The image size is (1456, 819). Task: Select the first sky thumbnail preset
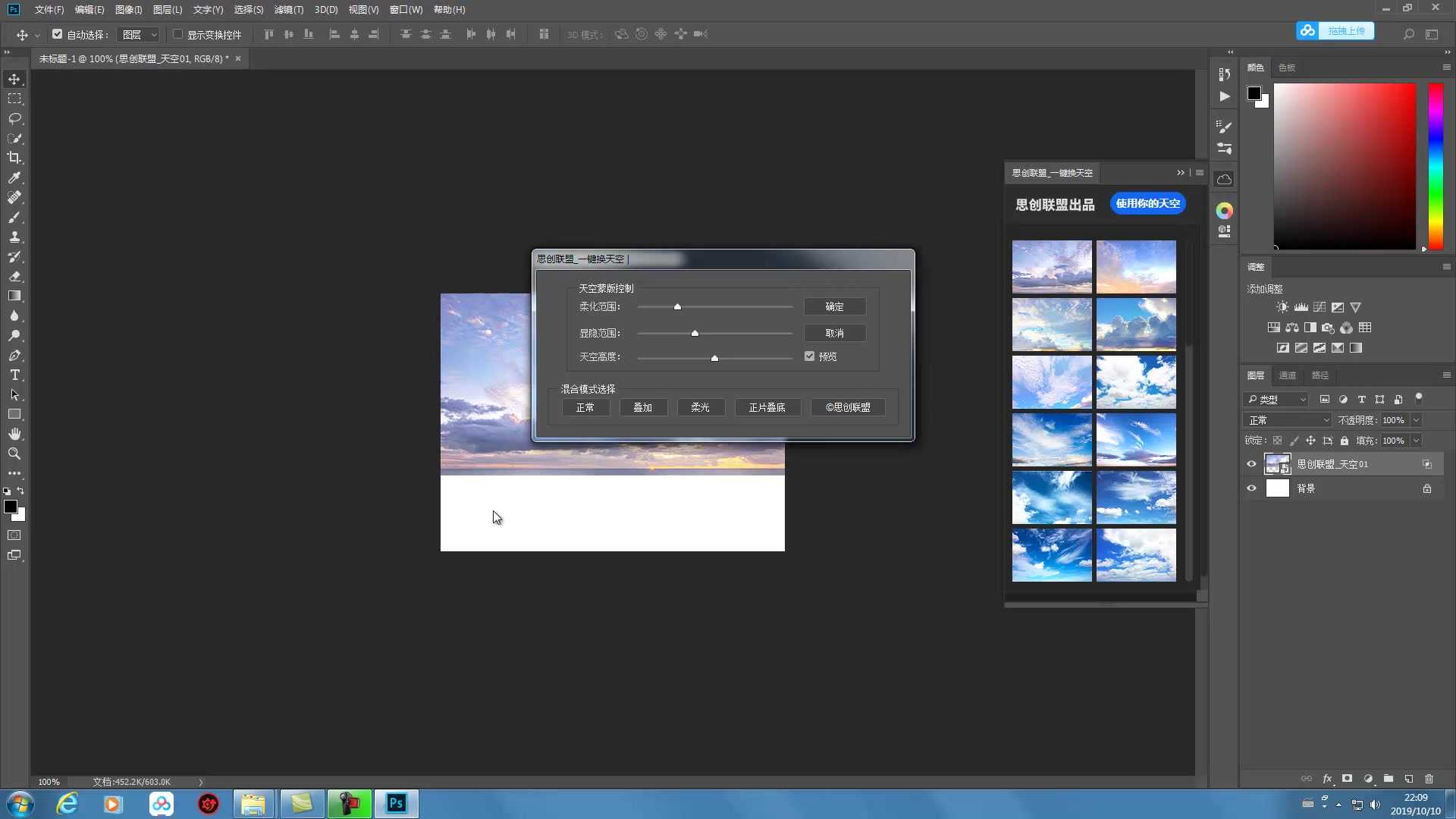pyautogui.click(x=1051, y=267)
